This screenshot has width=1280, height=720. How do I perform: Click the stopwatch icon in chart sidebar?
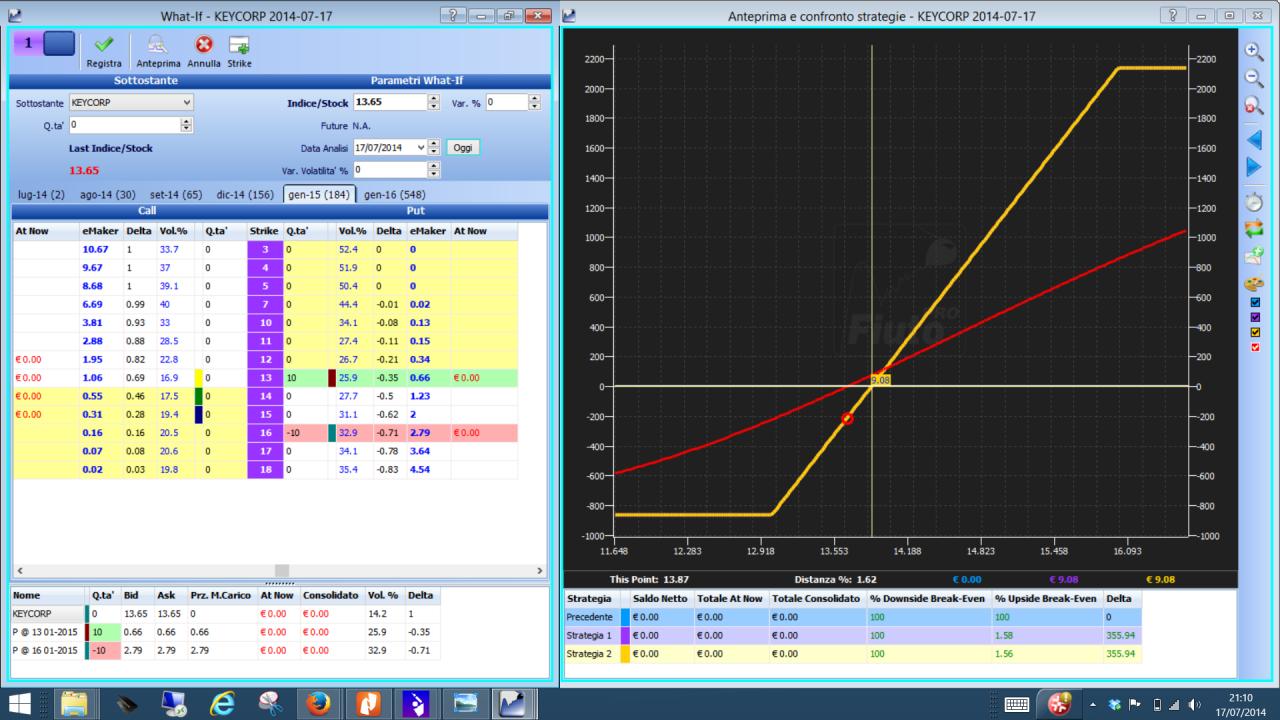[x=1253, y=201]
